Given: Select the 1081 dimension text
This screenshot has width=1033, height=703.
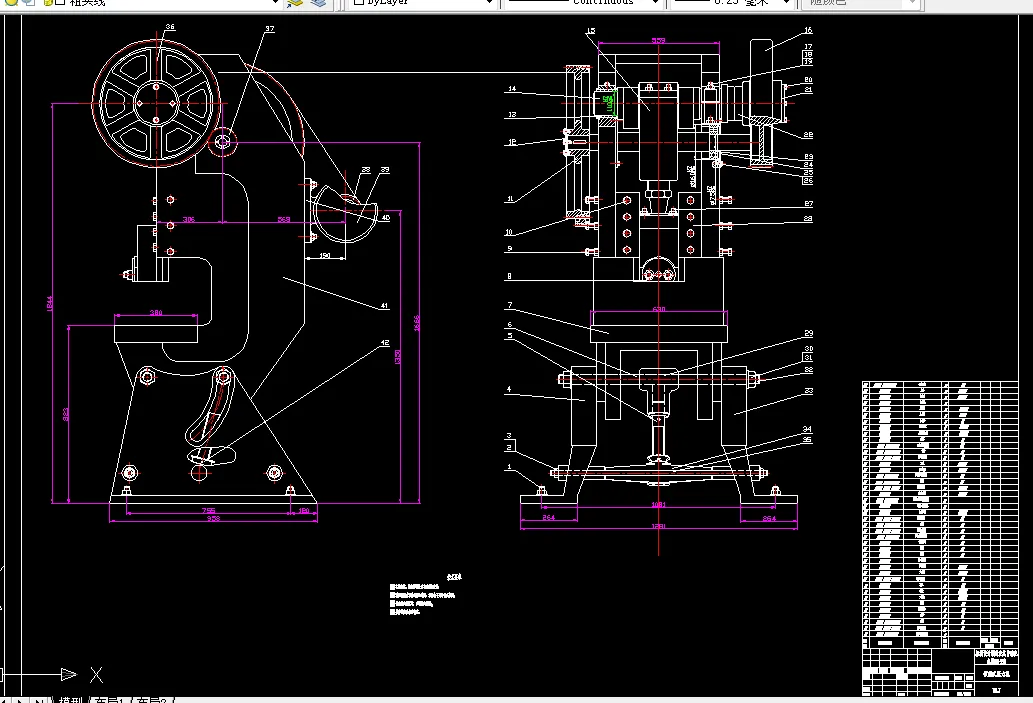Looking at the screenshot, I should pyautogui.click(x=659, y=505).
